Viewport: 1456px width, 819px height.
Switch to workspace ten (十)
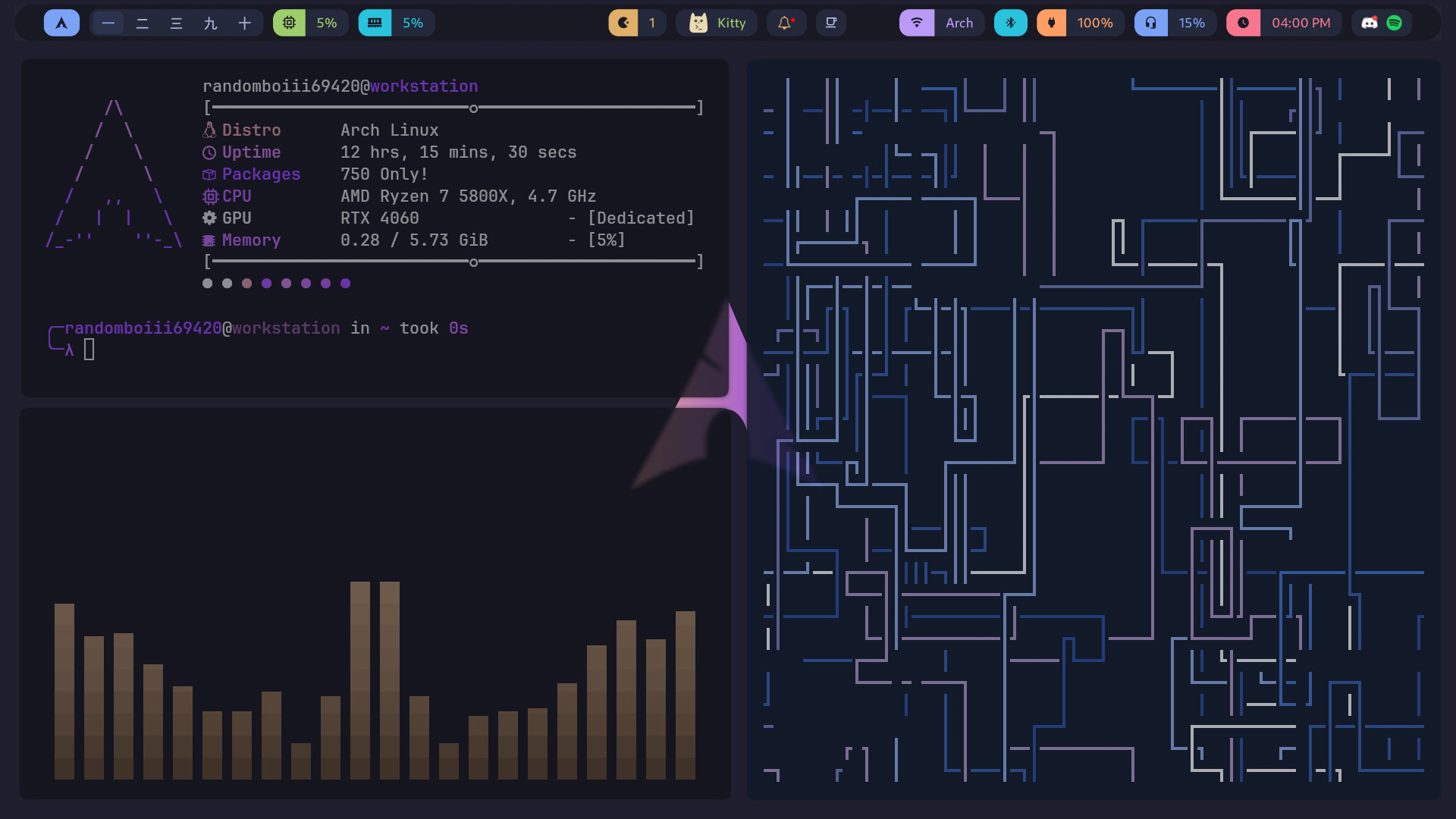(244, 23)
